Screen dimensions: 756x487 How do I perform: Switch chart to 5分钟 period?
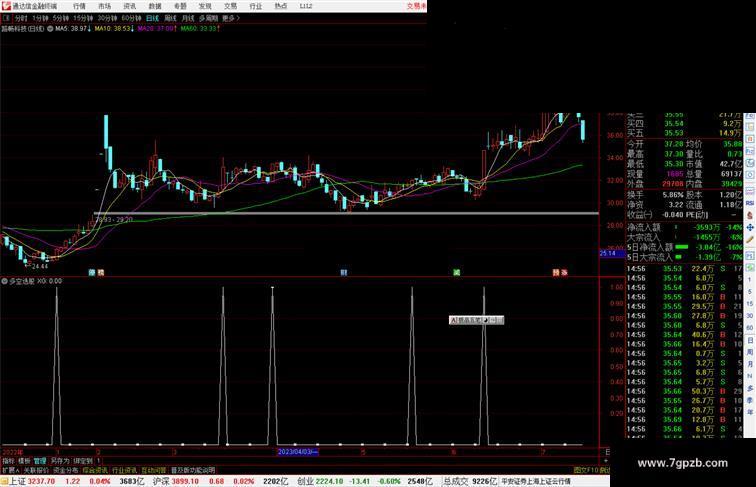61,18
